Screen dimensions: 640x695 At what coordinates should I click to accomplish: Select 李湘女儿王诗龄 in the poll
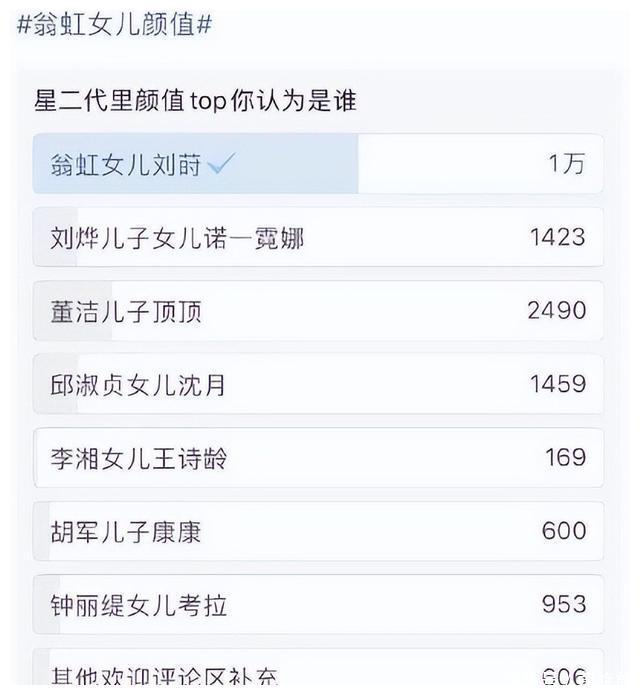coord(138,458)
